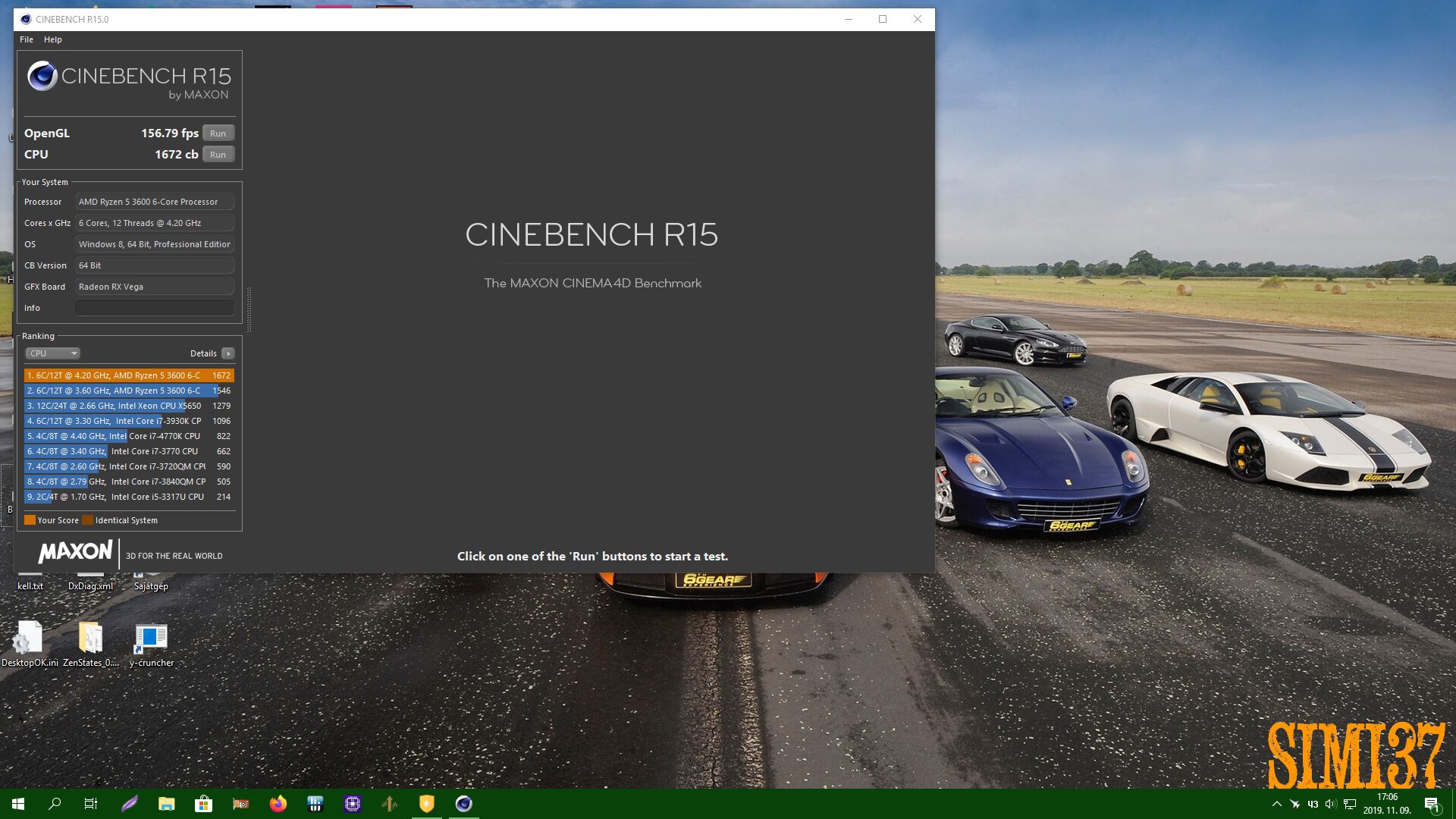Expand Details arrow in Ranking panel
Image resolution: width=1456 pixels, height=819 pixels.
point(227,353)
